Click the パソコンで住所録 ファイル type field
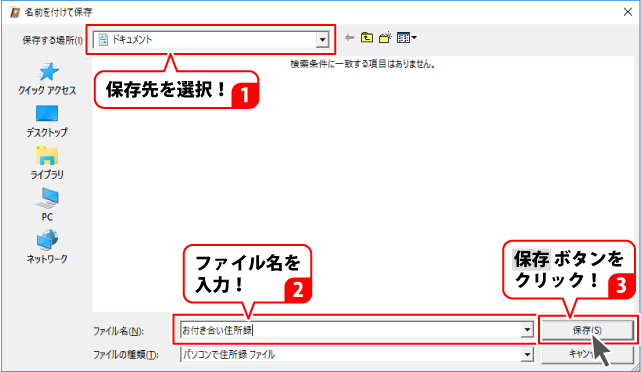 click(351, 354)
